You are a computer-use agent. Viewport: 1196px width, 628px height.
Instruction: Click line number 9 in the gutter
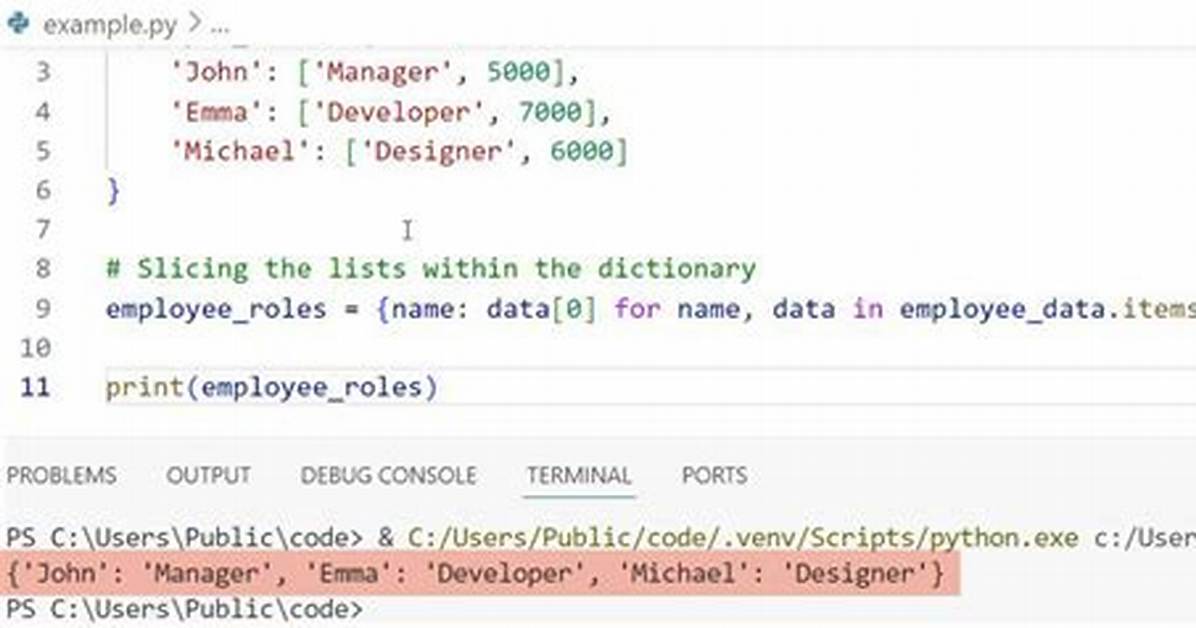[43, 308]
